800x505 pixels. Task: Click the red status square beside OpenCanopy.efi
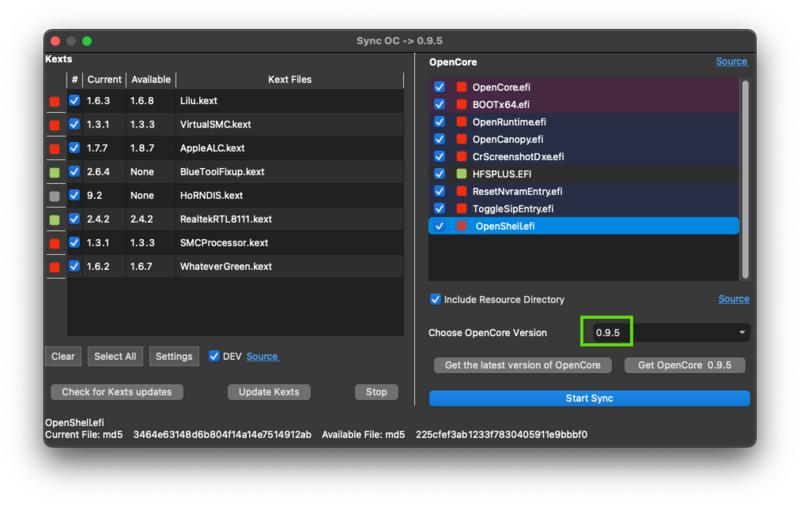pyautogui.click(x=462, y=139)
